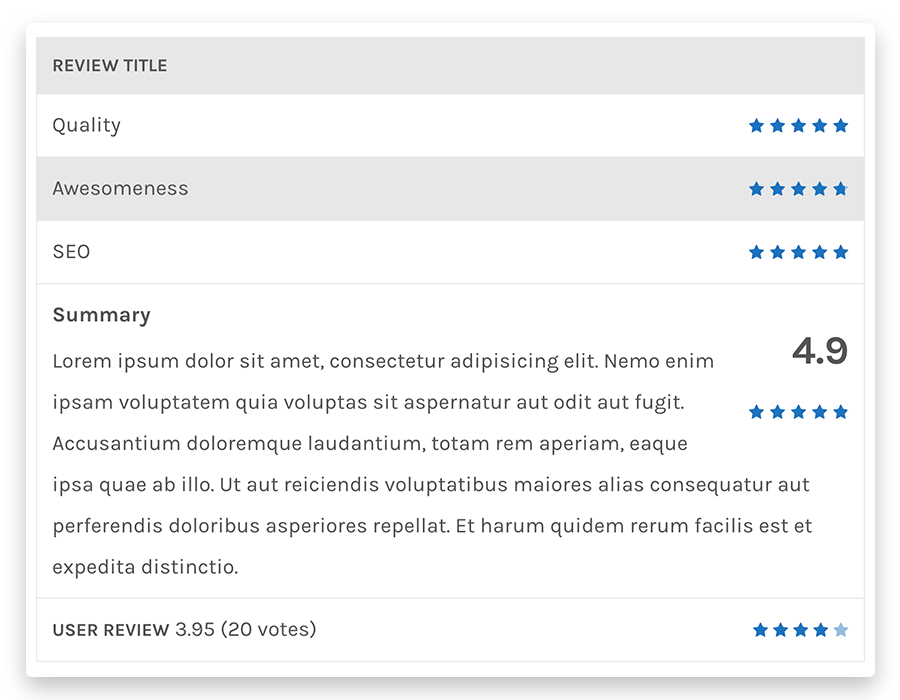Screen dimensions: 900x700
Task: Click the first star under 4.9 score
Action: point(757,412)
